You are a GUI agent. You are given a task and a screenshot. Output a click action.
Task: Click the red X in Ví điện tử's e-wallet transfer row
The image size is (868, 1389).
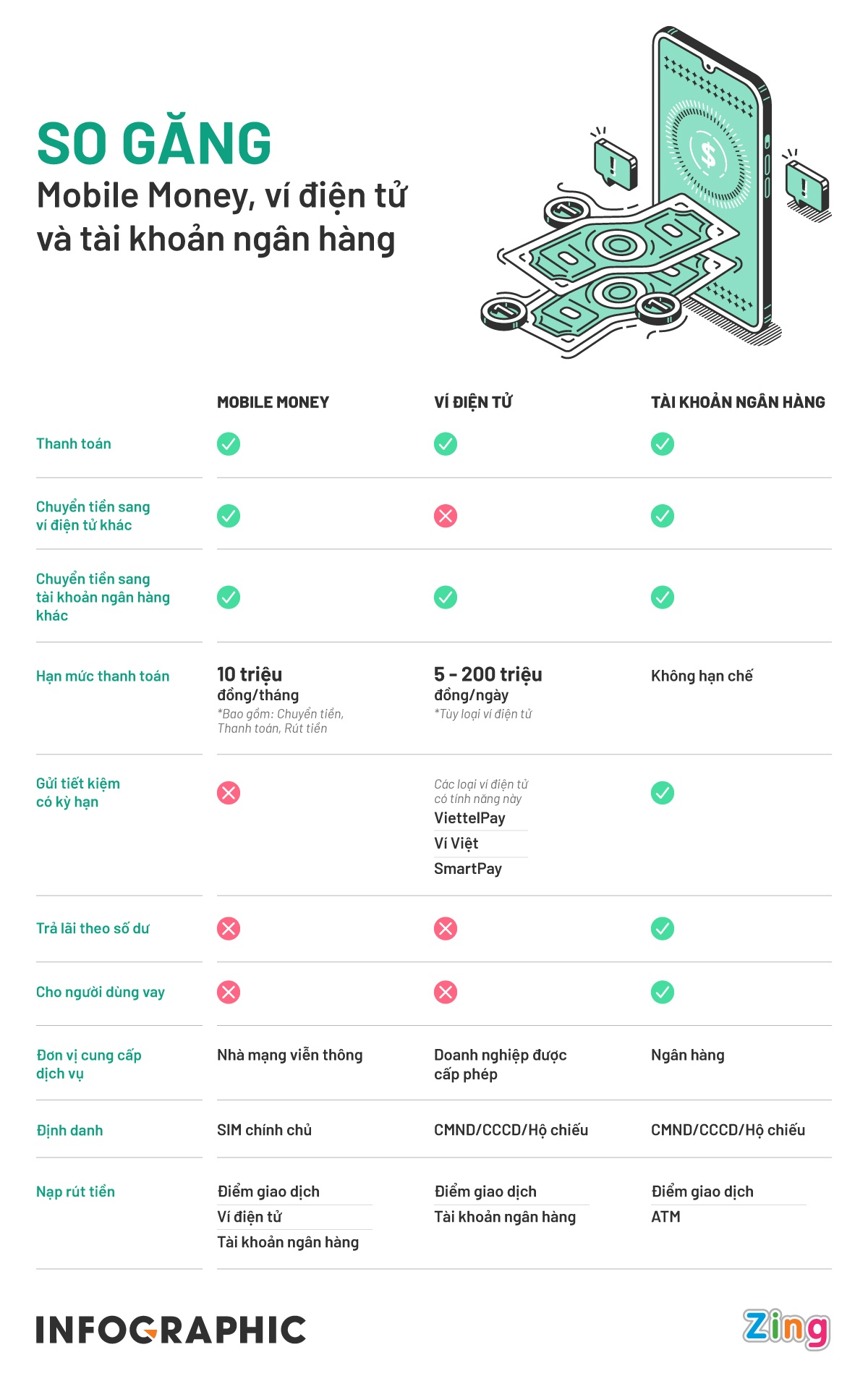coord(446,516)
